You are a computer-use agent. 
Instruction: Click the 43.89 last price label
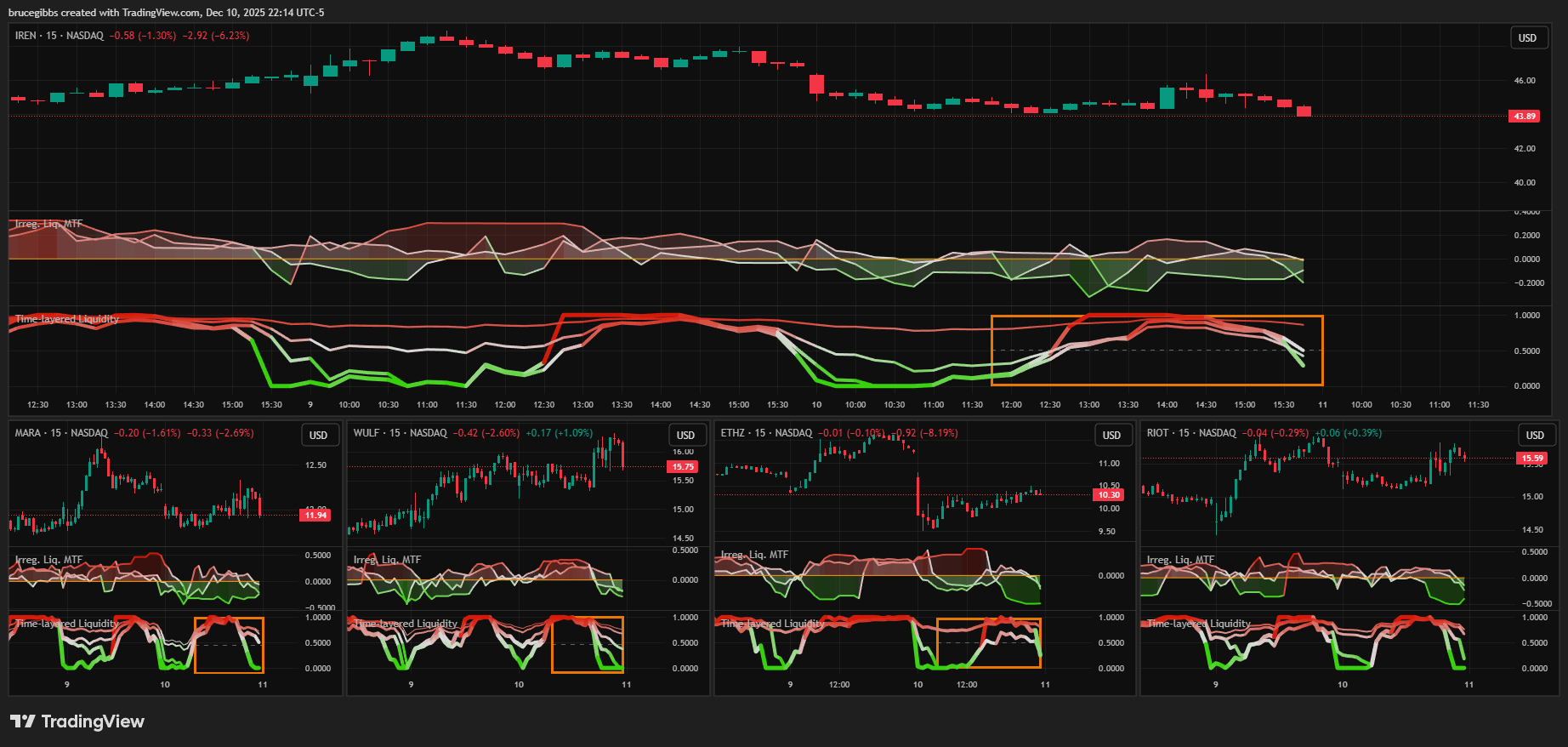[x=1524, y=117]
